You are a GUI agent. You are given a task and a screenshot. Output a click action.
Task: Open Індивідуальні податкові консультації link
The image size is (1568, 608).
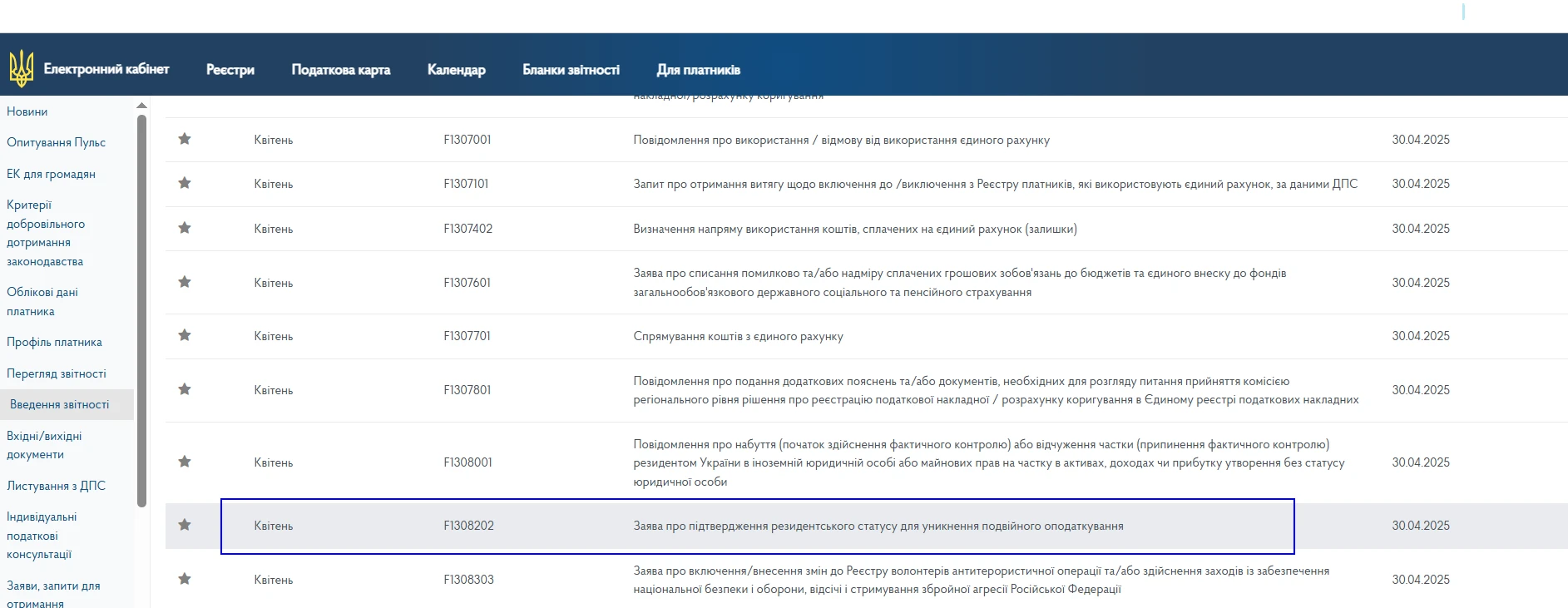(x=42, y=536)
